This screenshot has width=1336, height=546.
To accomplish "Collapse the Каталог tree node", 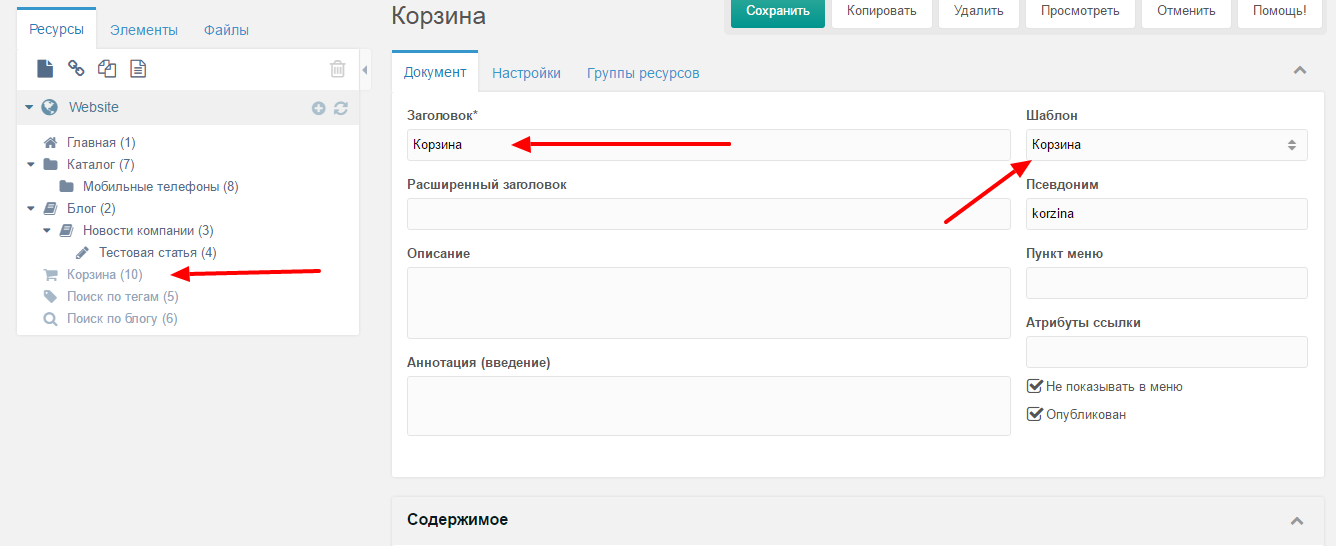I will (x=31, y=164).
